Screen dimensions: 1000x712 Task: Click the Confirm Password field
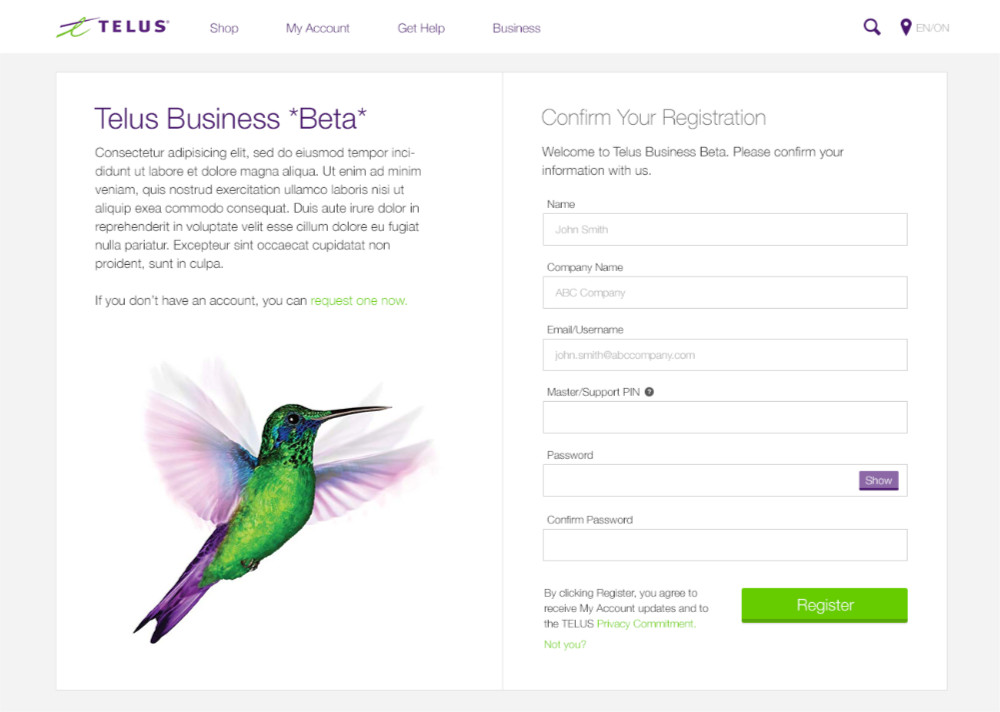(724, 544)
